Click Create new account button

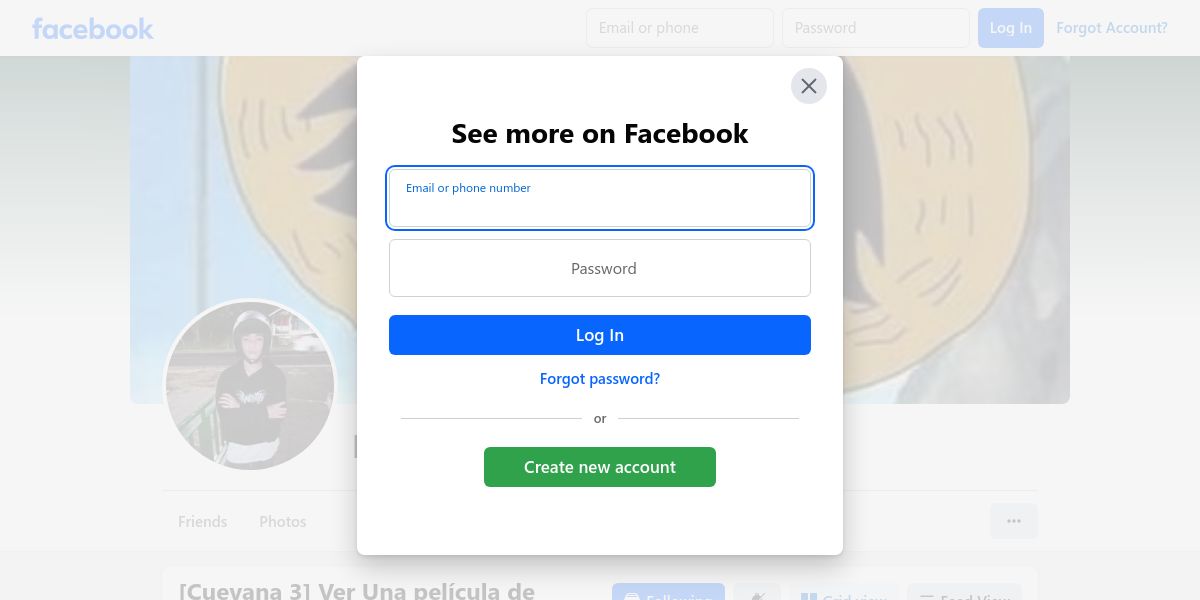point(600,467)
